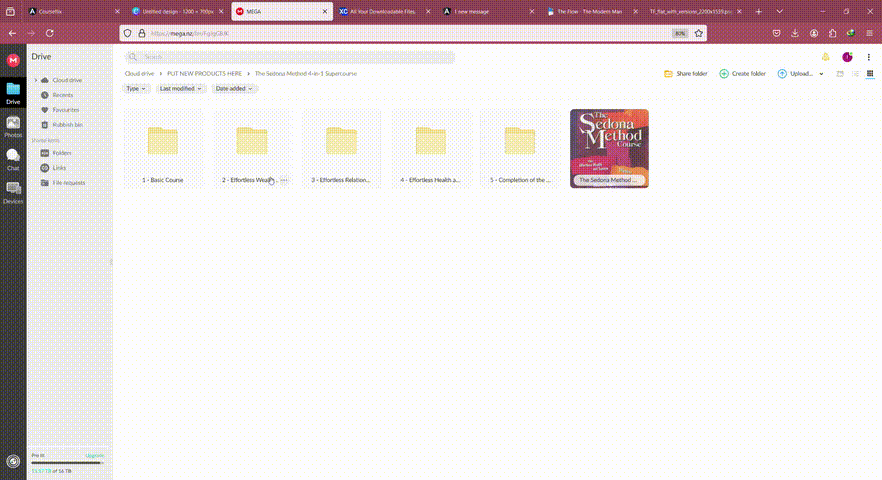Select the 1 - Basic Course folder

tap(163, 149)
